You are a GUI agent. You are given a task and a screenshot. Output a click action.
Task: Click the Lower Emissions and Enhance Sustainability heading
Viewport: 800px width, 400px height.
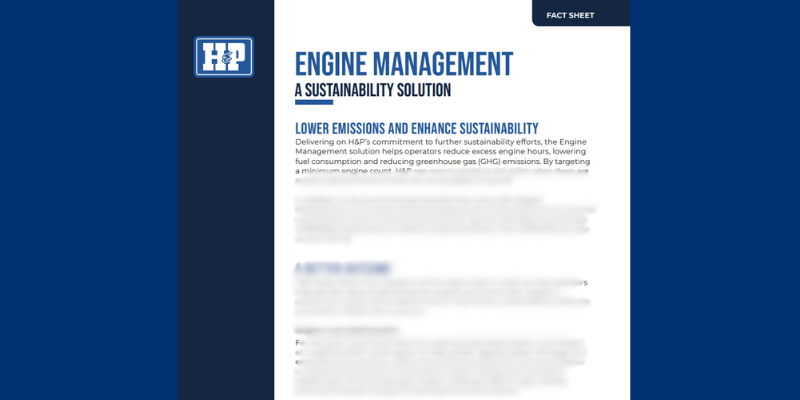[x=416, y=129]
